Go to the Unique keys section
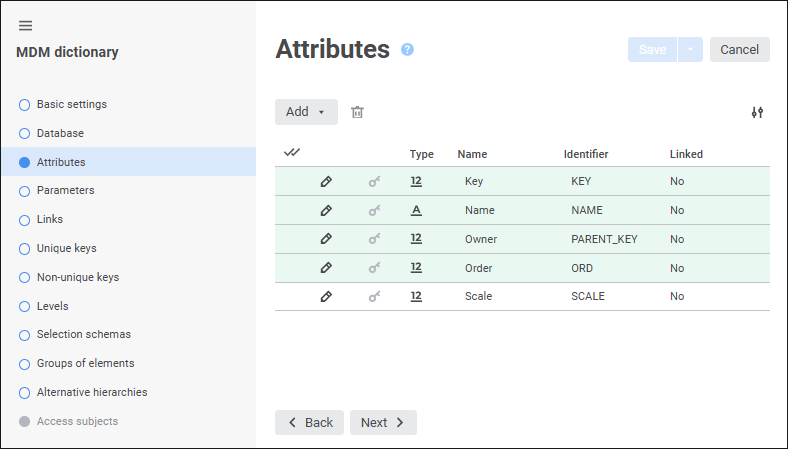The height and width of the screenshot is (449, 788). (66, 248)
